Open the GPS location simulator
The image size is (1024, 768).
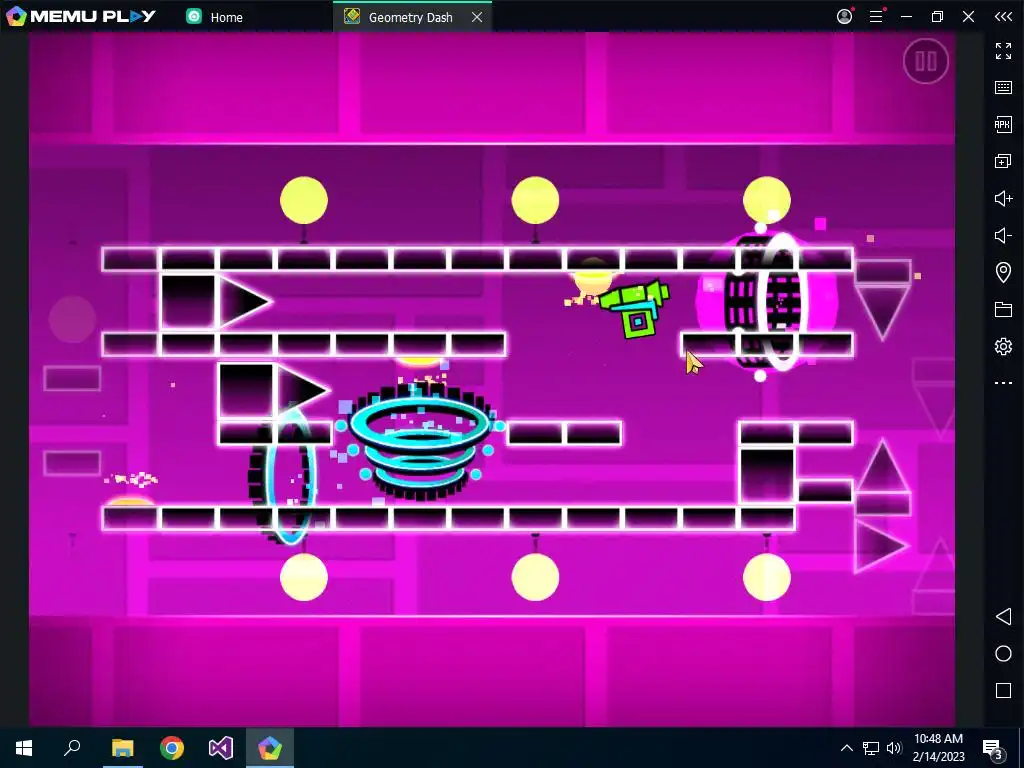(x=1003, y=272)
